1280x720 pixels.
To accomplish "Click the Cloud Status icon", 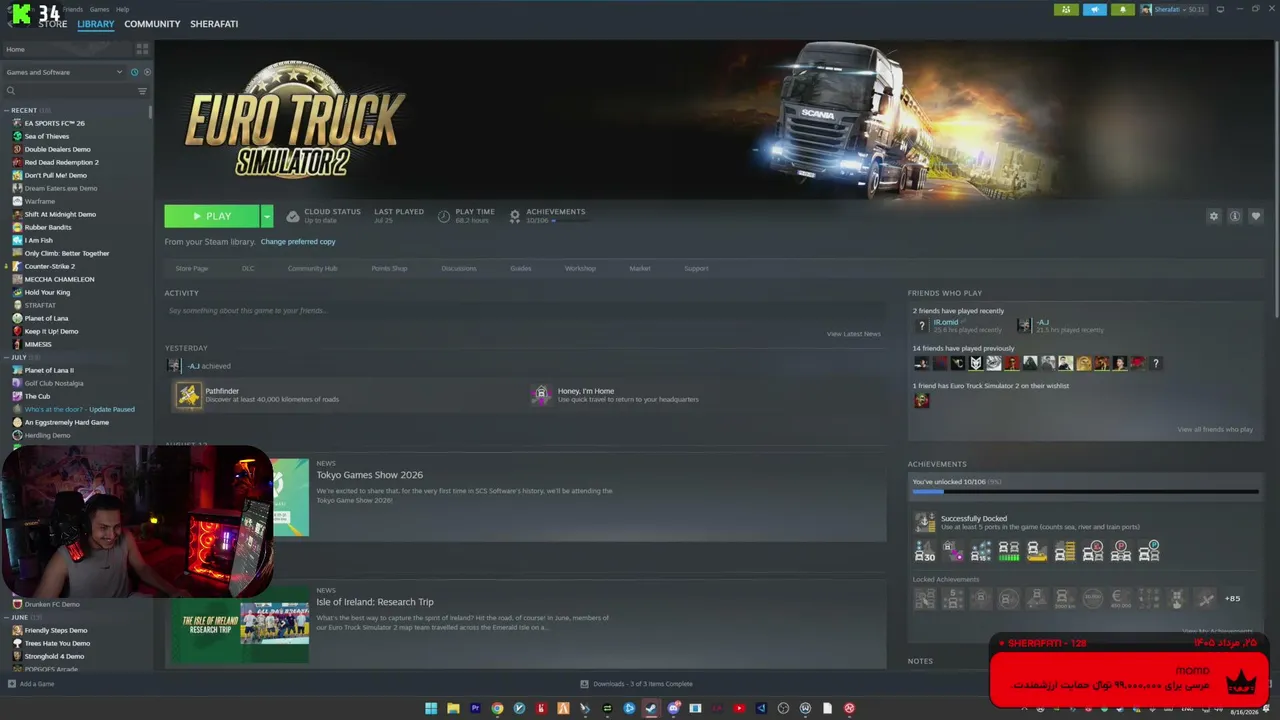I will point(293,216).
